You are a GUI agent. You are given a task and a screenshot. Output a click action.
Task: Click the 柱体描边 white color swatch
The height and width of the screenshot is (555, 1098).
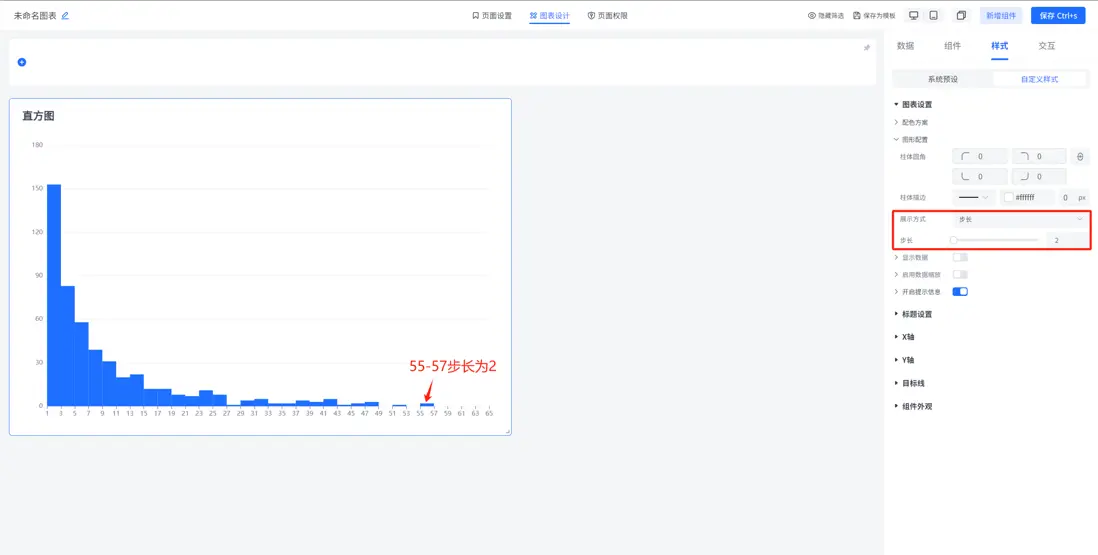click(1009, 198)
